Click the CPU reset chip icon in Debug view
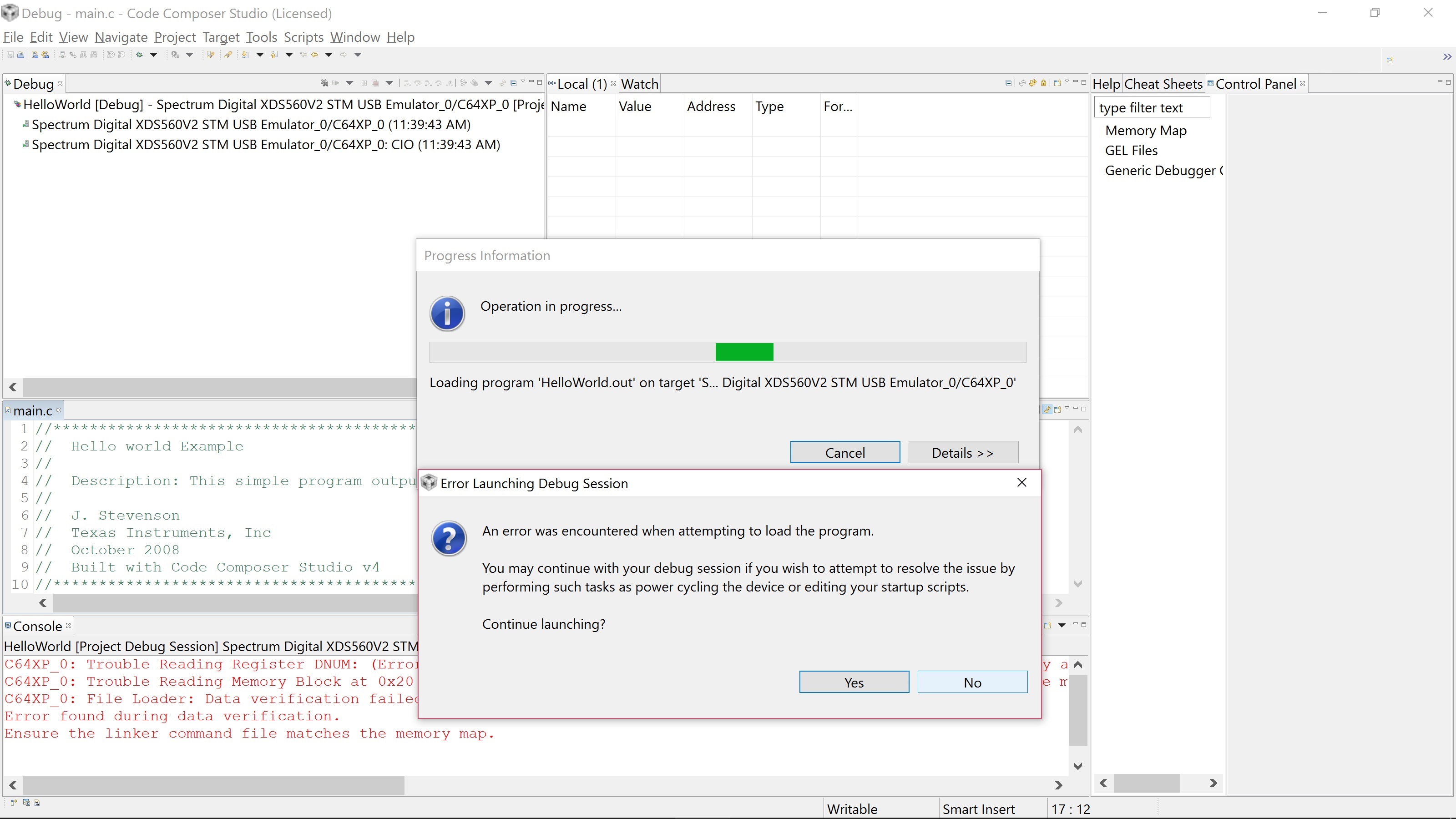 [474, 83]
